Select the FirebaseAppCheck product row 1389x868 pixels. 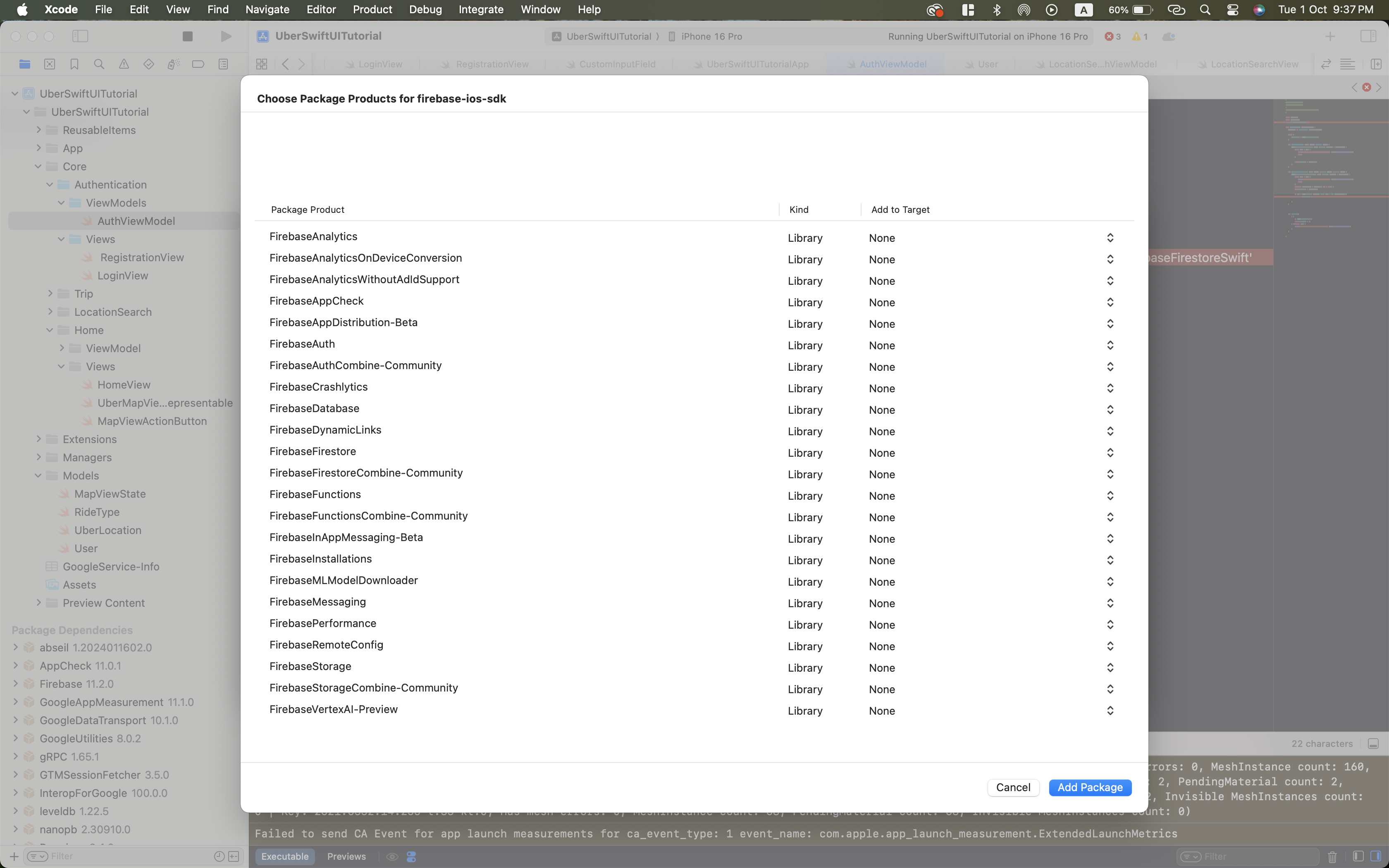click(694, 301)
